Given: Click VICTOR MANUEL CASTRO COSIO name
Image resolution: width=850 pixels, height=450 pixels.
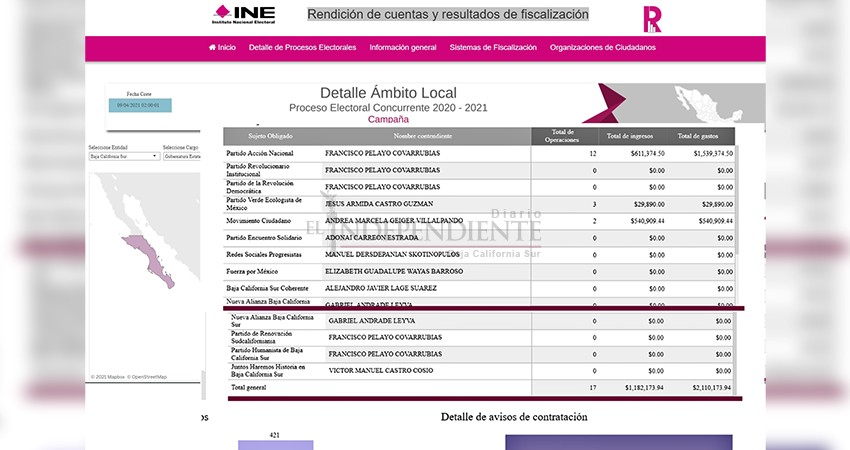Looking at the screenshot, I should click(x=381, y=371).
